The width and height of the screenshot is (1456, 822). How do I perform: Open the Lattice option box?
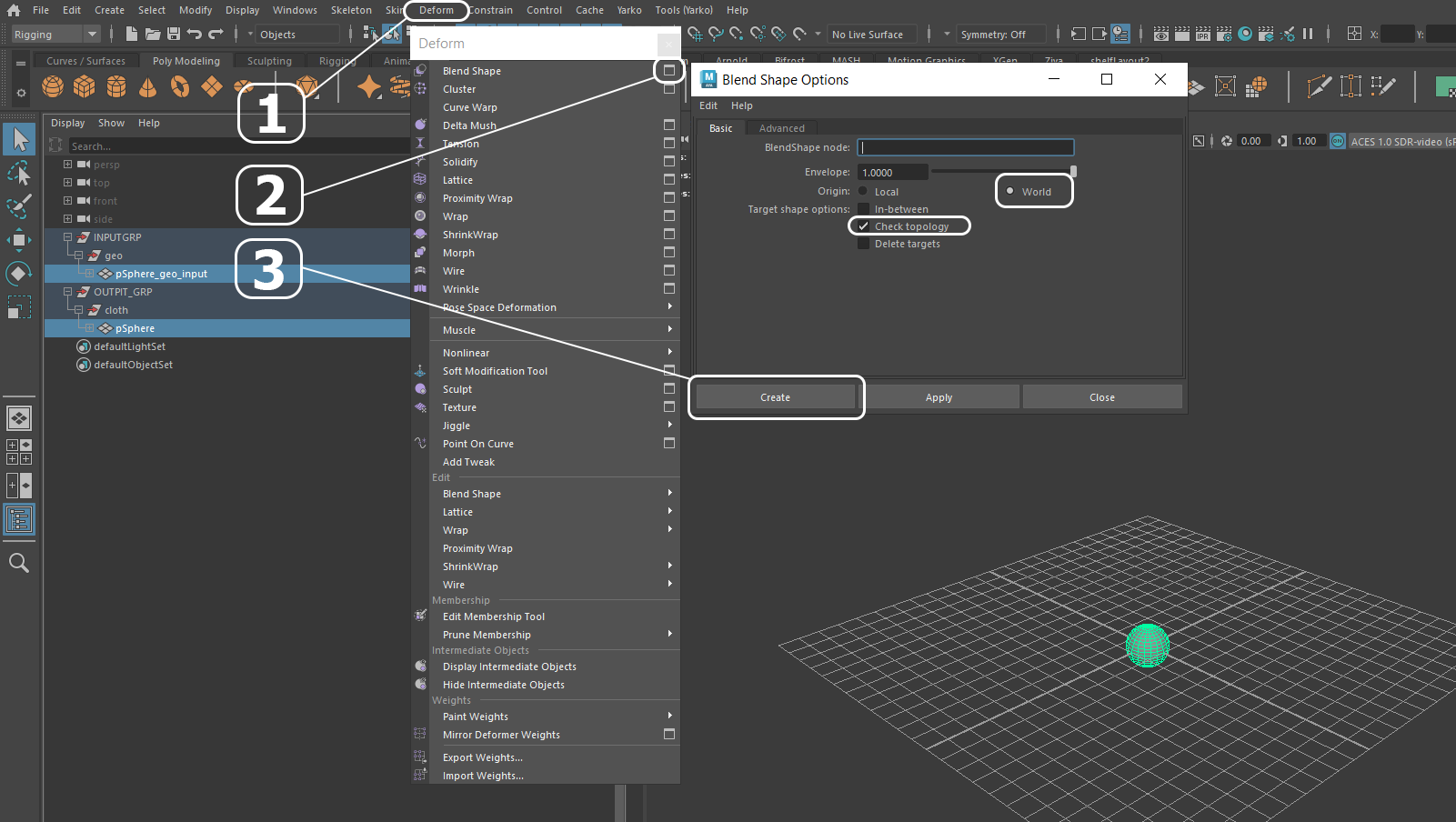click(669, 179)
